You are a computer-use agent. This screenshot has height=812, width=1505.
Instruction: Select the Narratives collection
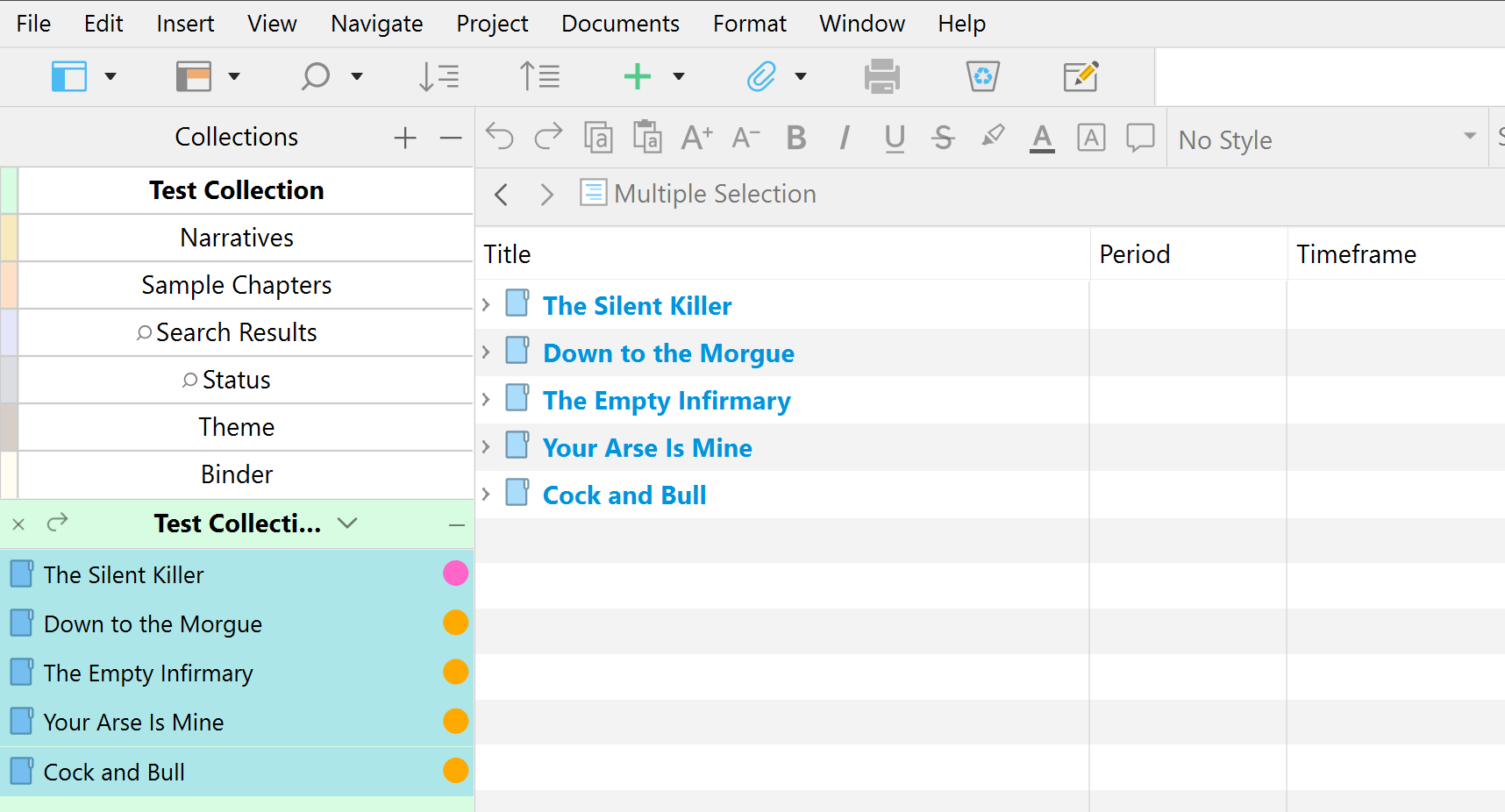(237, 238)
